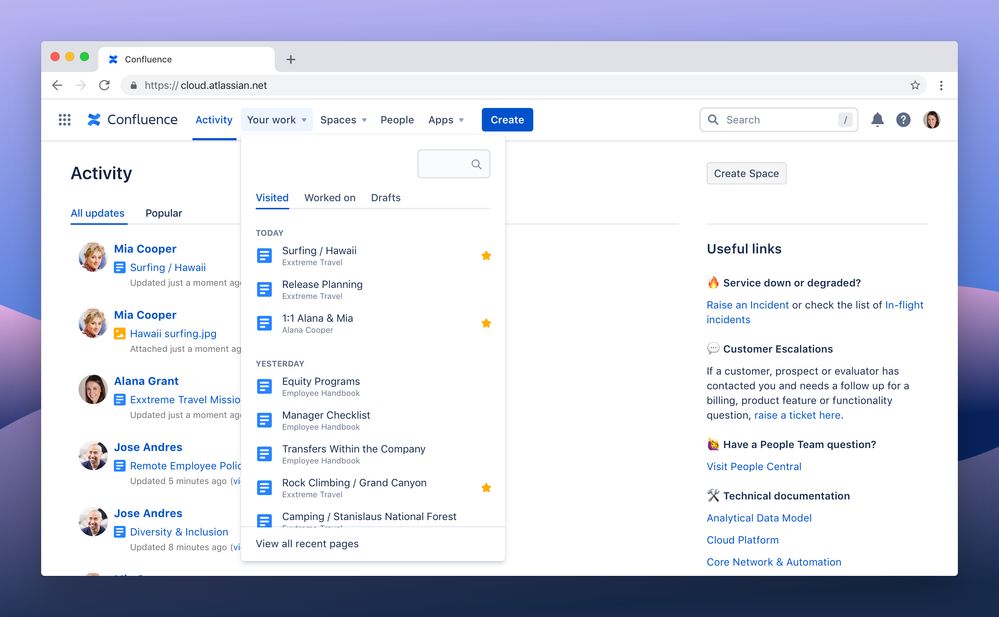Focus the header Search field
Image resolution: width=999 pixels, height=617 pixels.
pos(779,120)
